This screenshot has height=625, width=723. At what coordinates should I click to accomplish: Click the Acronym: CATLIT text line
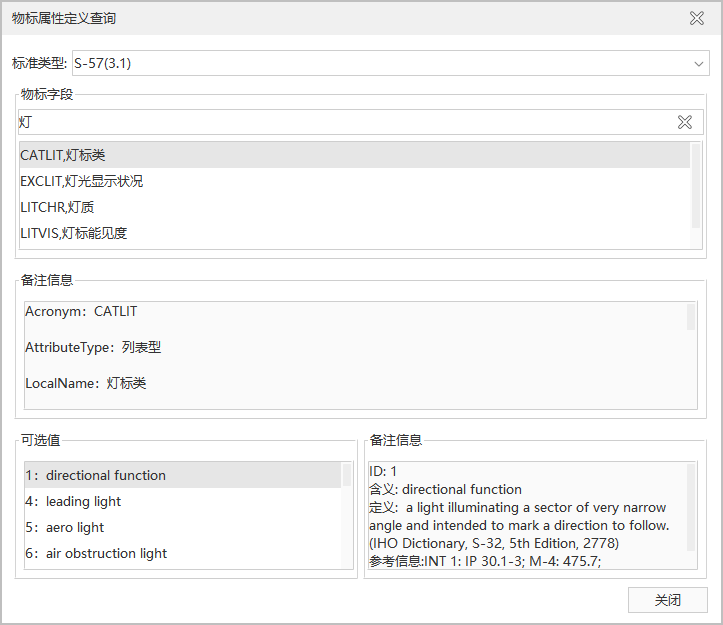81,311
